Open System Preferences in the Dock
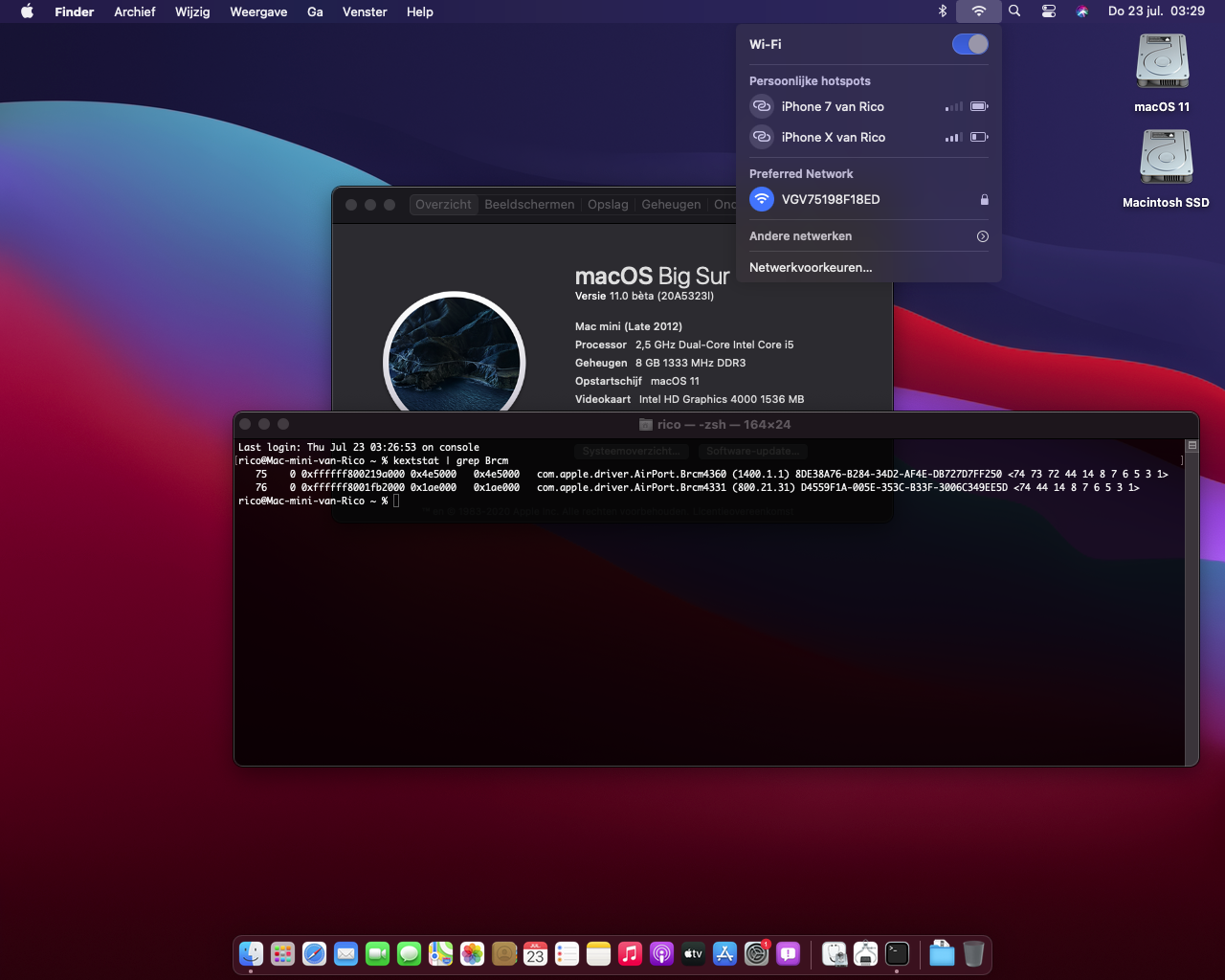Screen dimensions: 1225x980 756,953
